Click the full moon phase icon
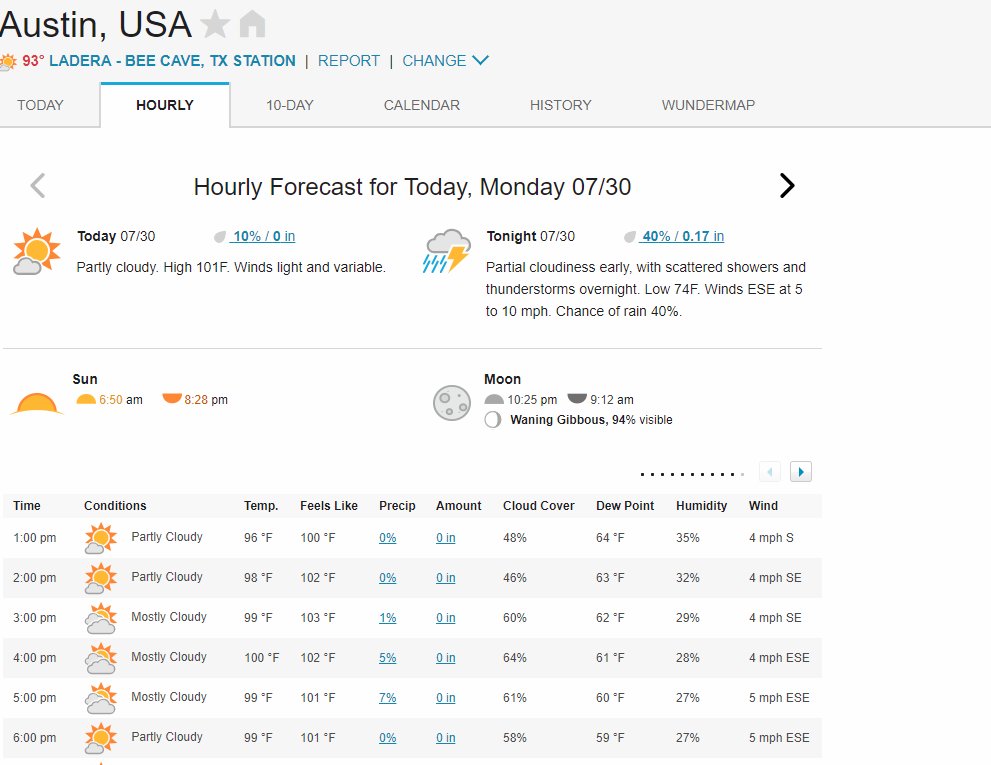This screenshot has height=765, width=991. (452, 403)
